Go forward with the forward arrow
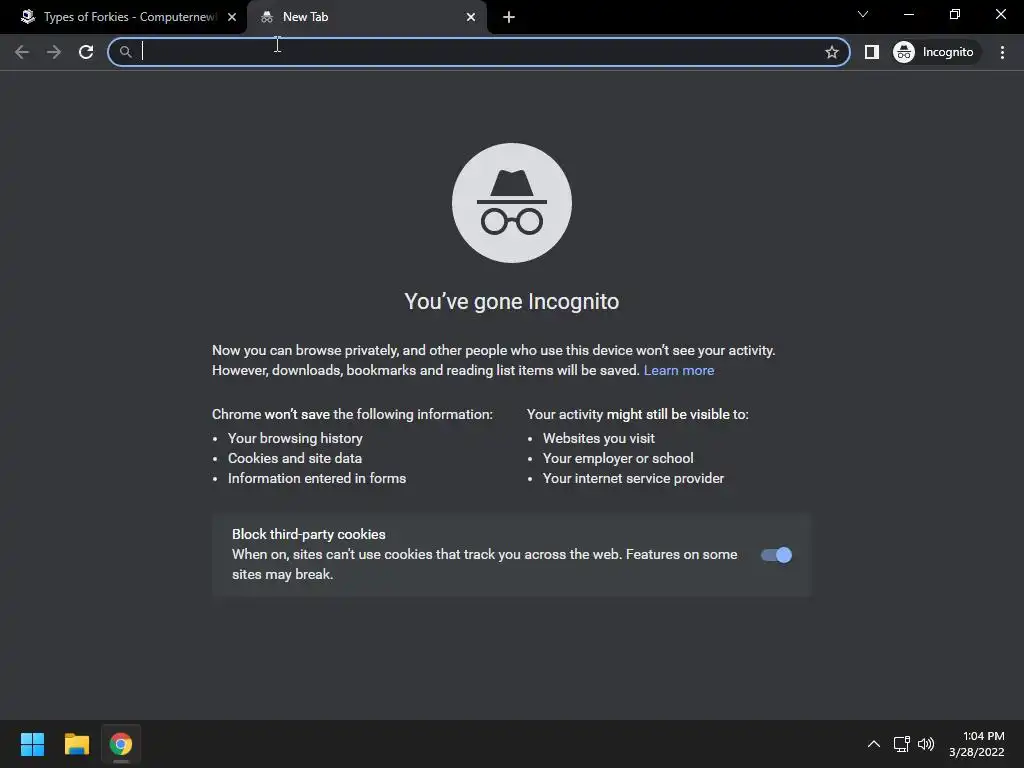The image size is (1024, 768). (x=54, y=52)
